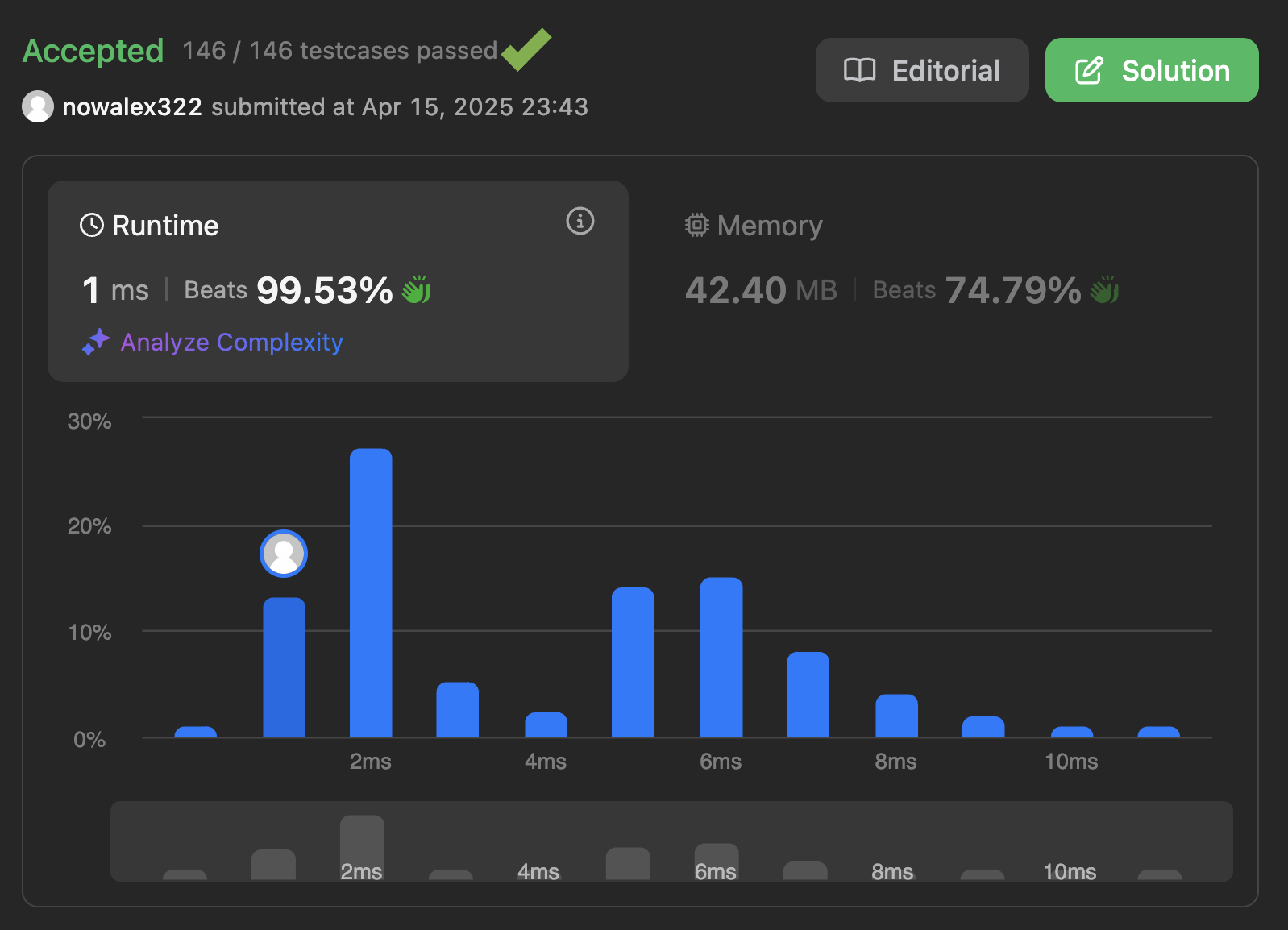
Task: Click the pencil icon on Solution button
Action: [x=1089, y=70]
